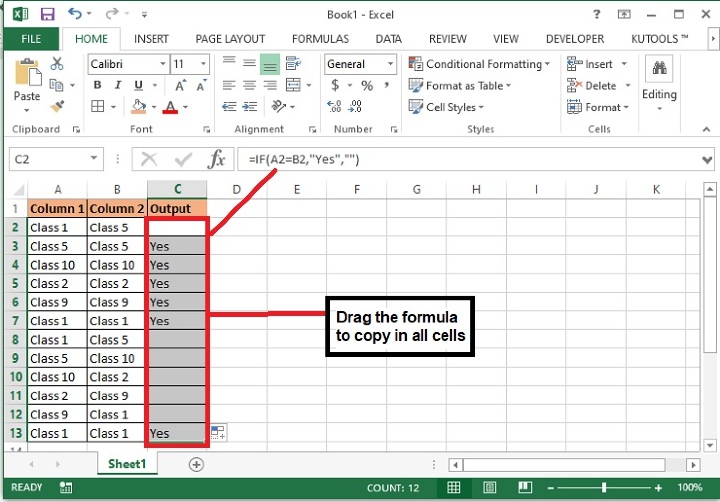Open the Name Box C2 dropdown
720x502 pixels.
pyautogui.click(x=94, y=158)
